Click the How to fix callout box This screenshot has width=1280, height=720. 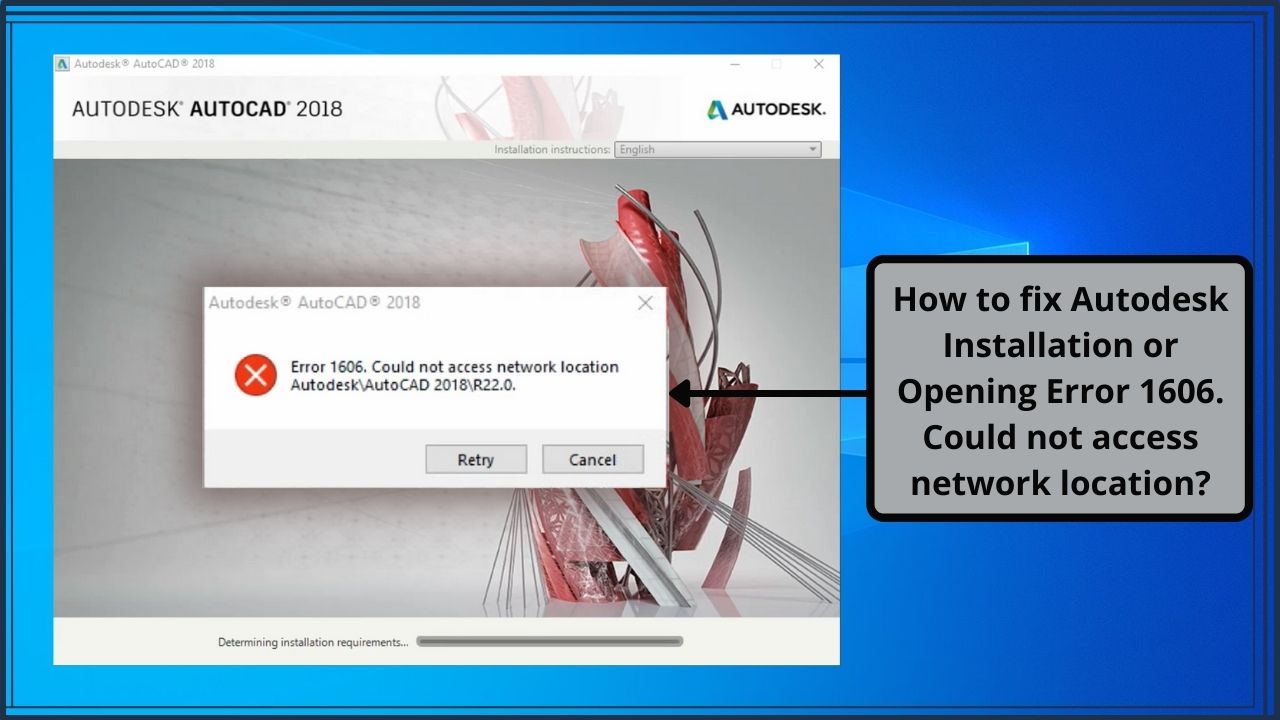tap(1059, 389)
